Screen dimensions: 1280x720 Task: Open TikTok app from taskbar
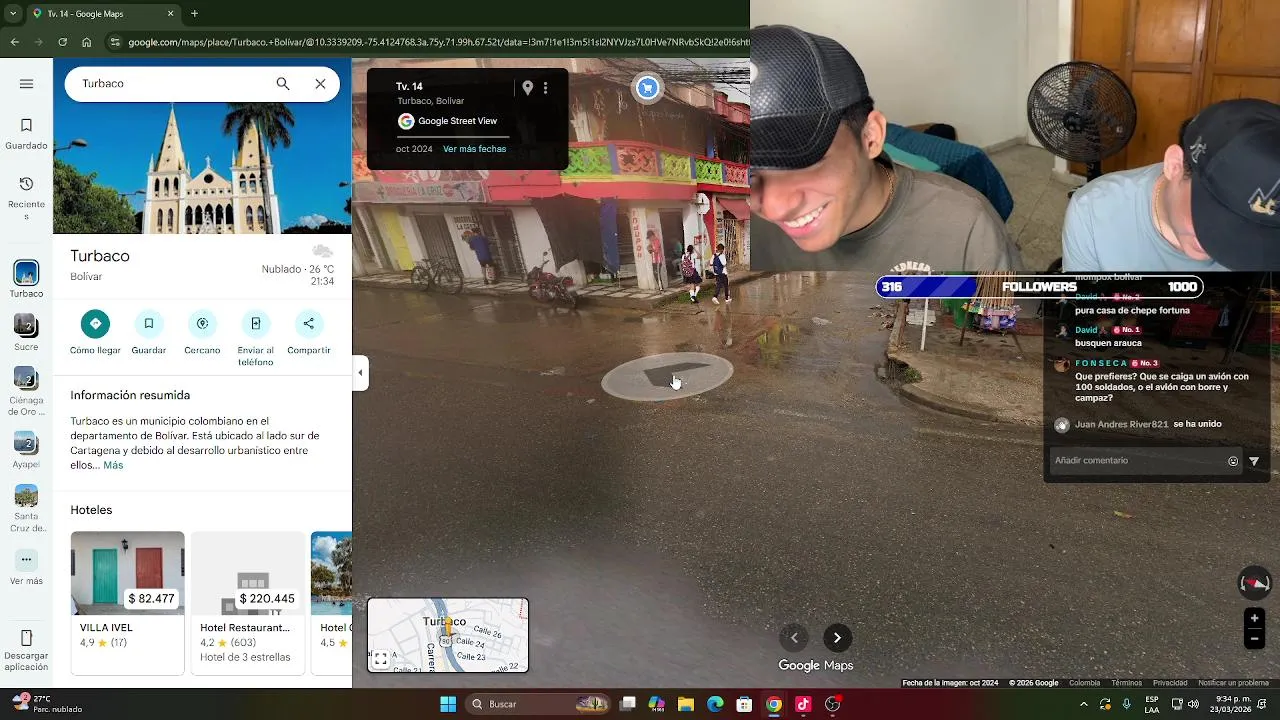pos(803,704)
